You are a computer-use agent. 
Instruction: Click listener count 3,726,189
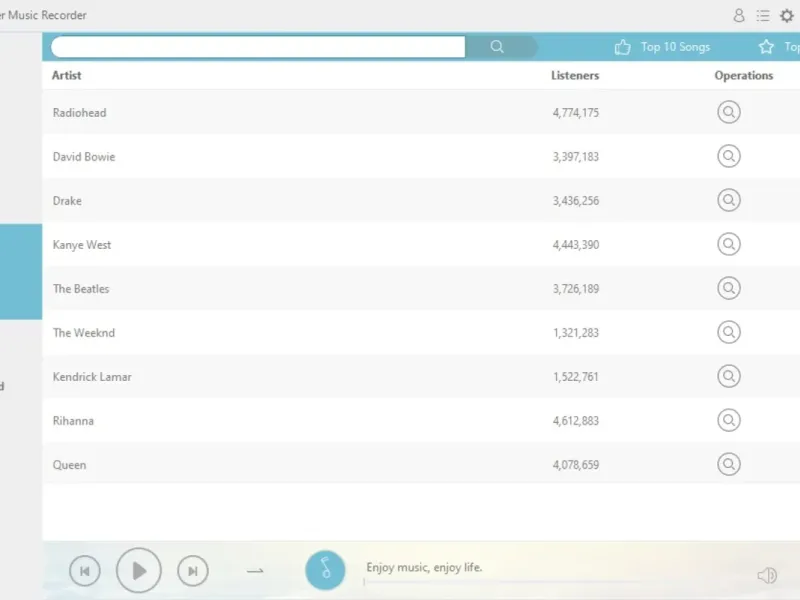tap(576, 289)
